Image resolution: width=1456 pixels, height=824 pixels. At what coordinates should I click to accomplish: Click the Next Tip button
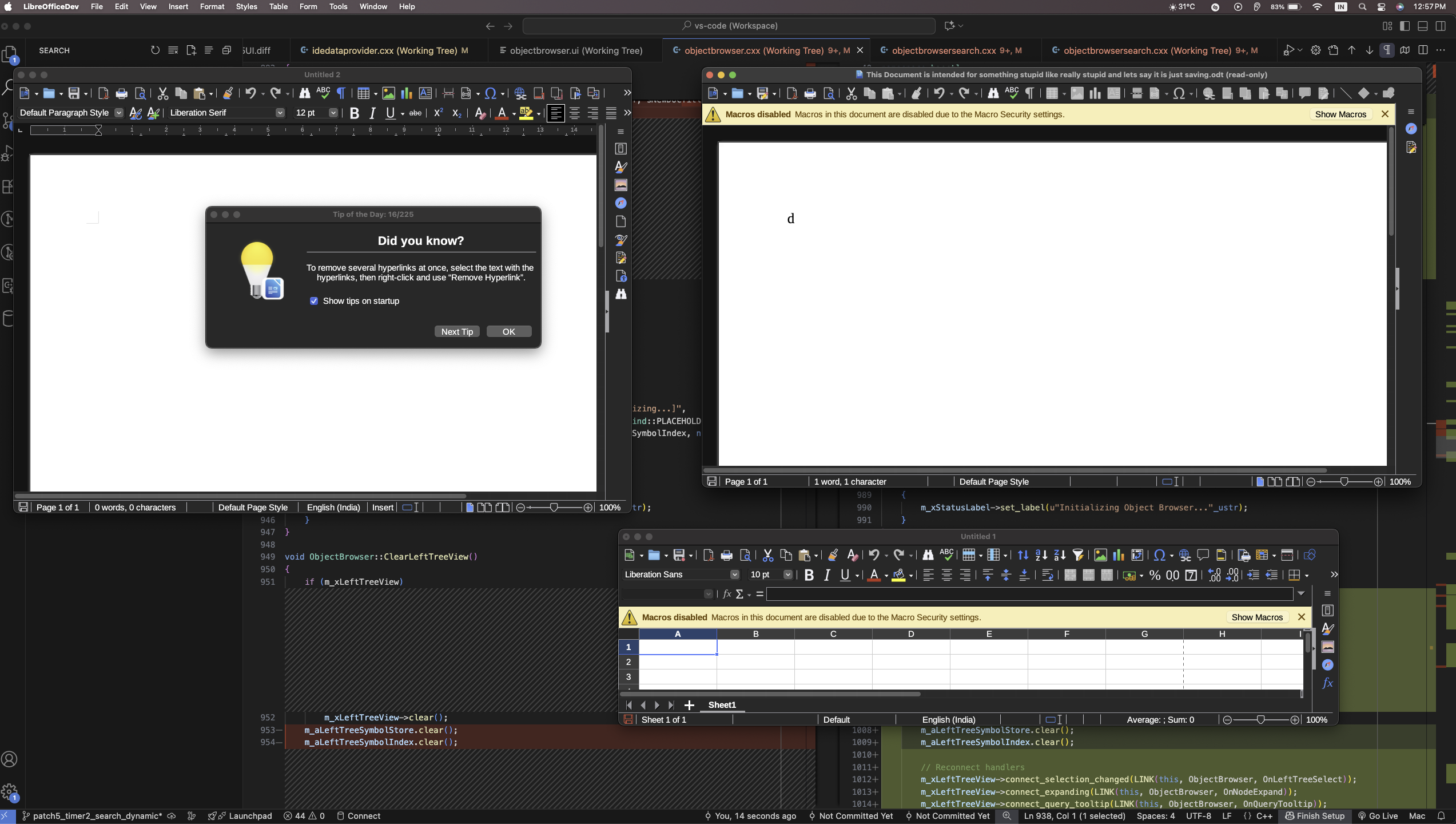[457, 332]
